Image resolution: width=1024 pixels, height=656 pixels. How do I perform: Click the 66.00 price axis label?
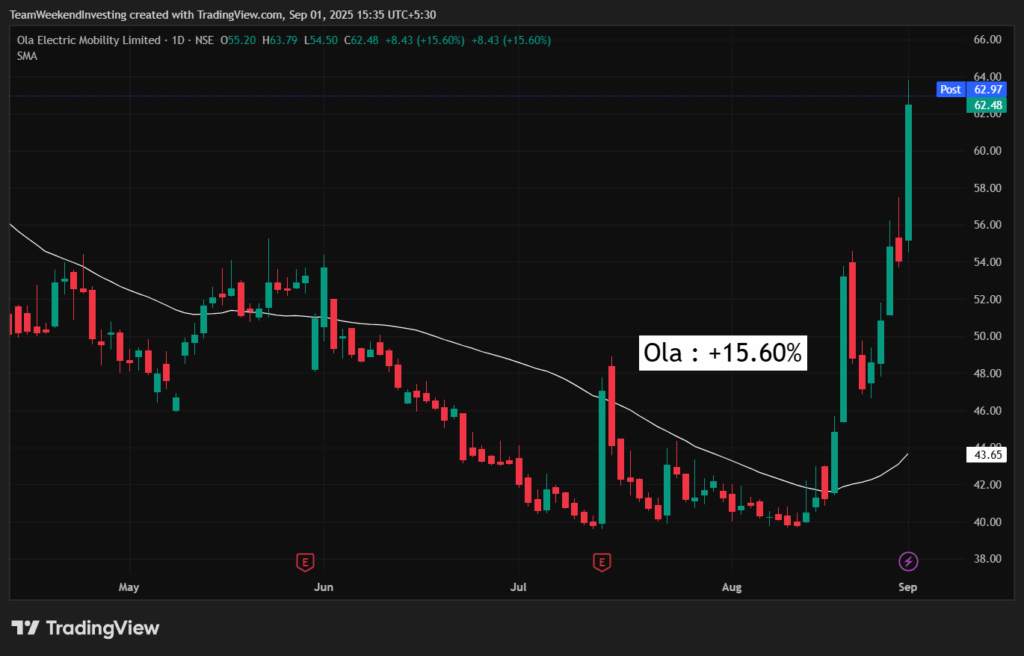pyautogui.click(x=987, y=40)
